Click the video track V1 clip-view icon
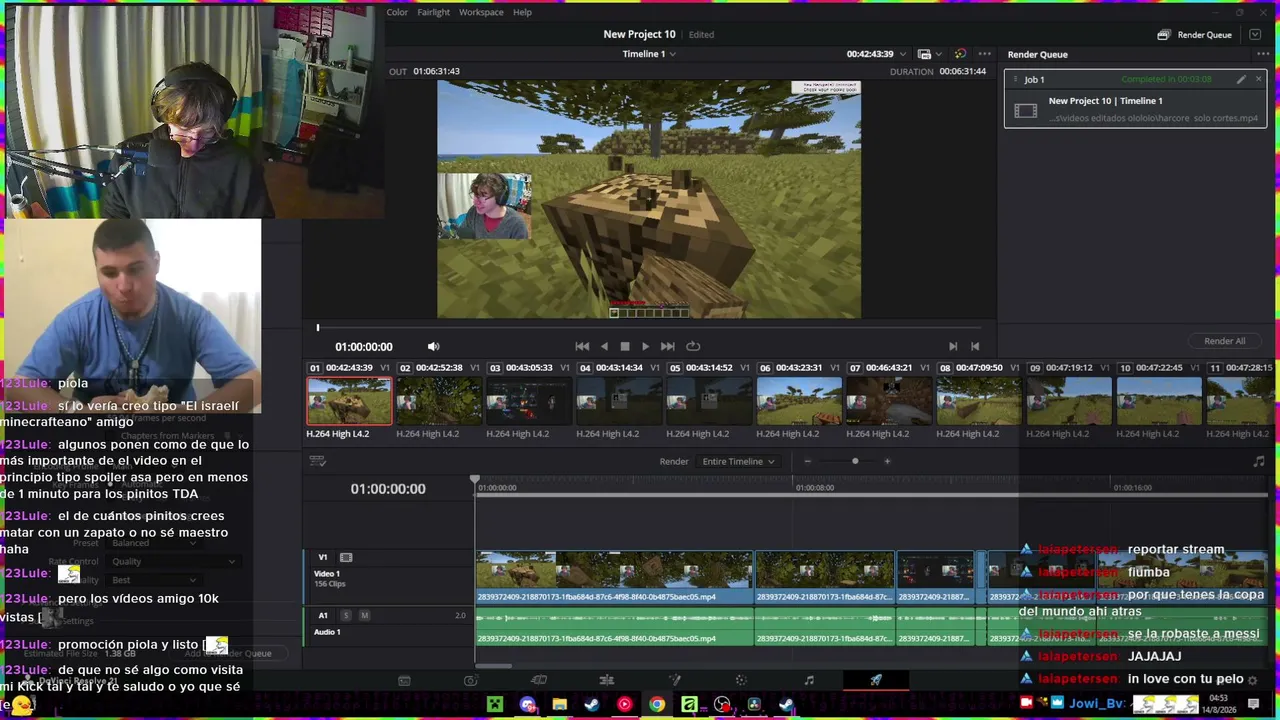The width and height of the screenshot is (1280, 720). coord(346,557)
